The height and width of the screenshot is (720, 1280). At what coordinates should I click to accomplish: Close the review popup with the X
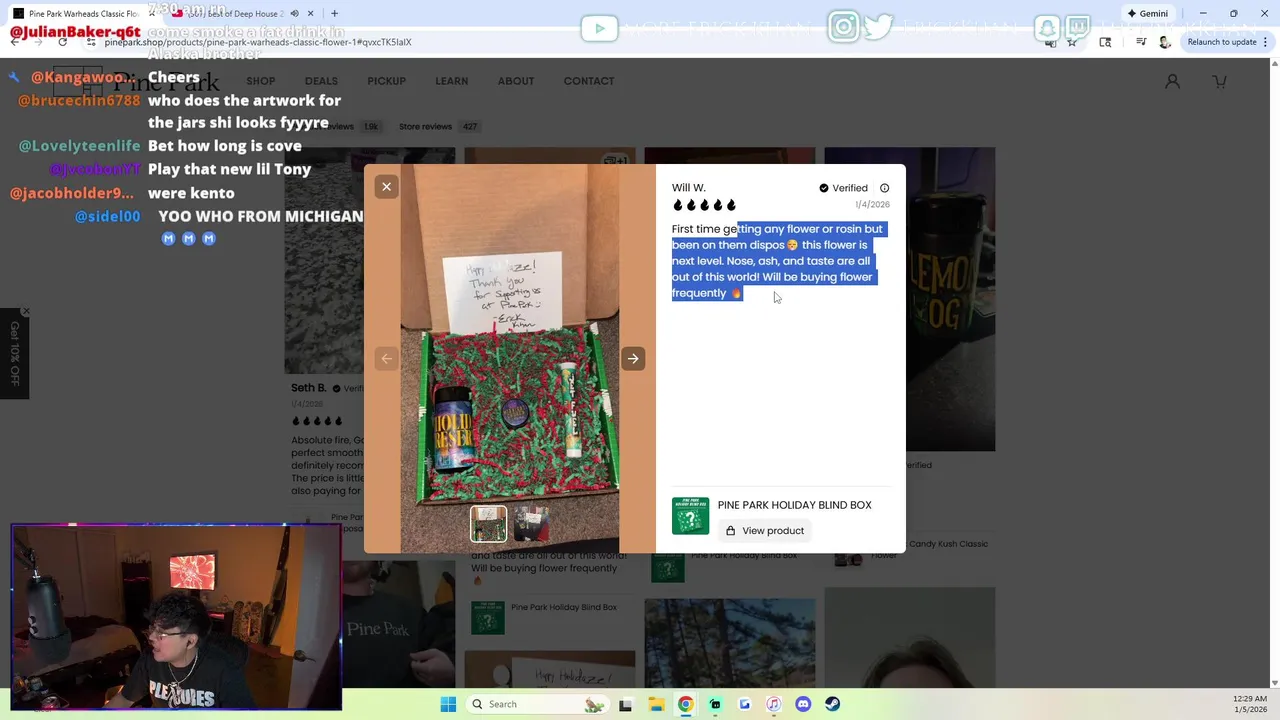pyautogui.click(x=386, y=187)
